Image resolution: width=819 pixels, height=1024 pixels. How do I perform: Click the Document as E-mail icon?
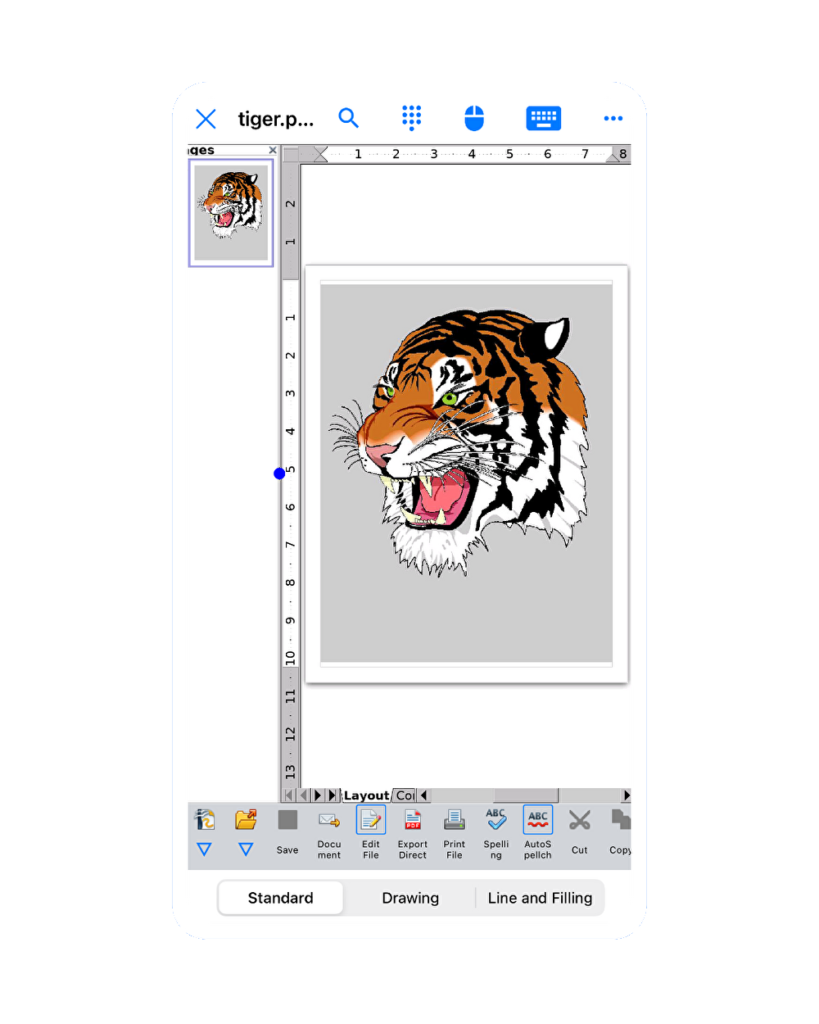tap(329, 821)
